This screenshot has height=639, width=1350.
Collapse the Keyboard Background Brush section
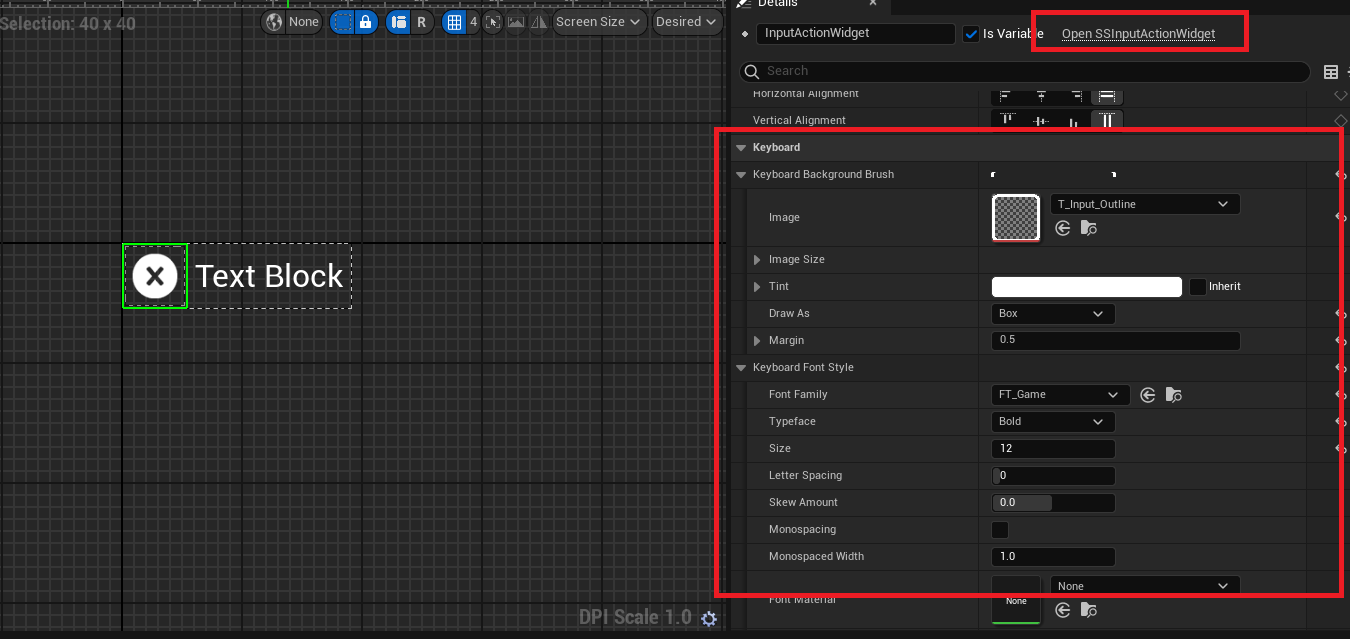[740, 174]
